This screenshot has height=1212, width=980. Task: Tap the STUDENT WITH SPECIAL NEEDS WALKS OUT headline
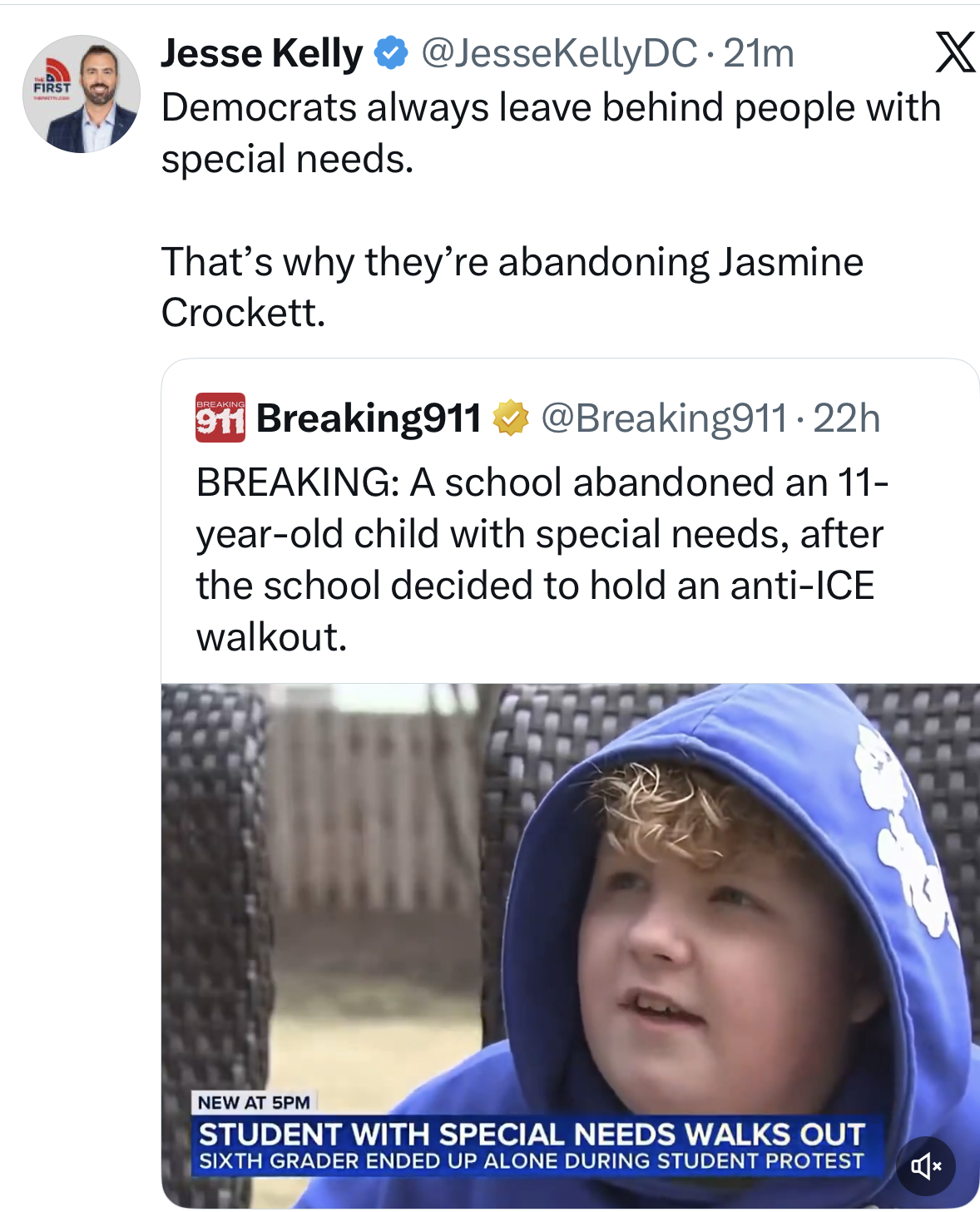(x=532, y=1134)
